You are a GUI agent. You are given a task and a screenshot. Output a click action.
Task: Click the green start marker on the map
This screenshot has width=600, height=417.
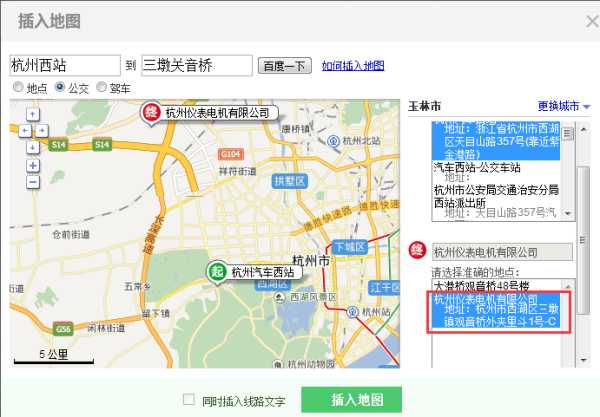pyautogui.click(x=217, y=273)
